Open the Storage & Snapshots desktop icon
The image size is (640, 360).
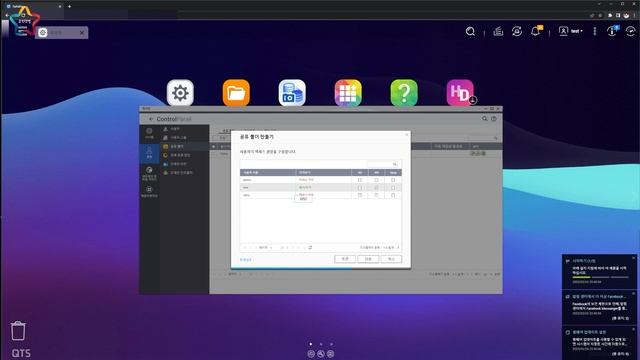point(292,93)
